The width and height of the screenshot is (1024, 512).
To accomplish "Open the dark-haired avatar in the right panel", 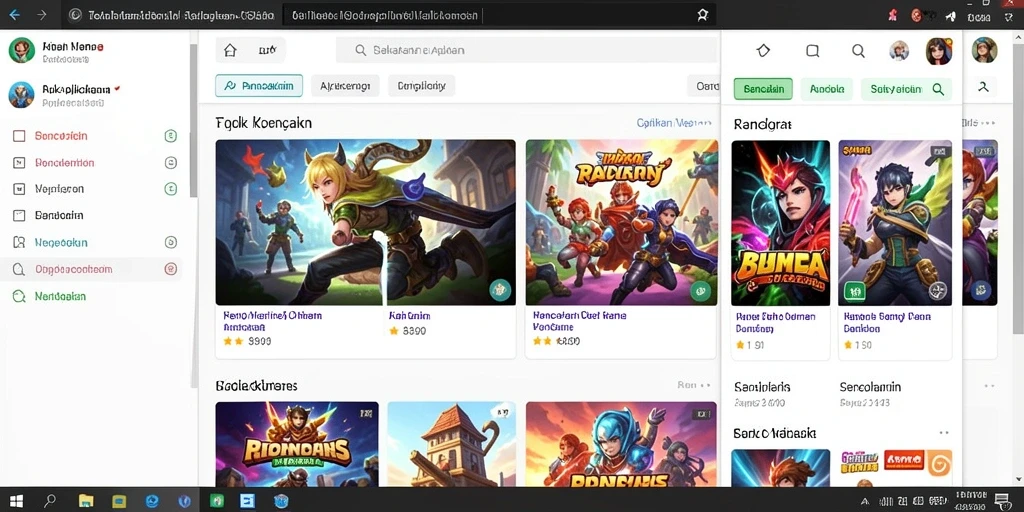I will [938, 50].
